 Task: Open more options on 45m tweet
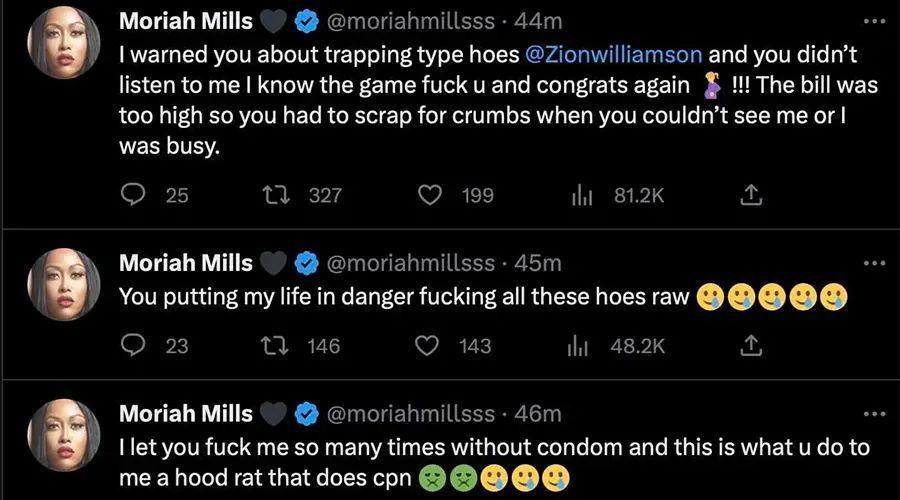(x=874, y=263)
